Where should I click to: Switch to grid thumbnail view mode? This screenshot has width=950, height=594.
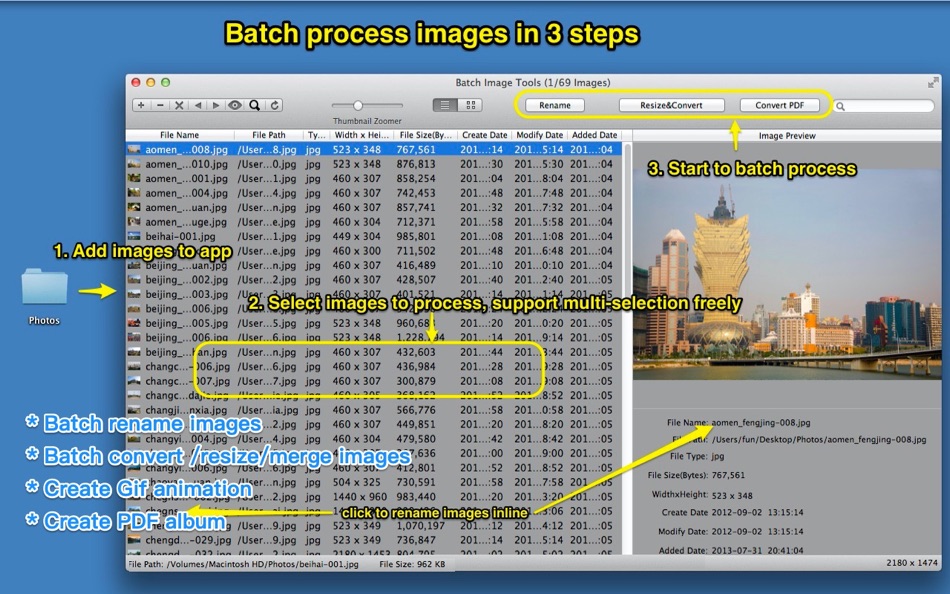(x=471, y=105)
